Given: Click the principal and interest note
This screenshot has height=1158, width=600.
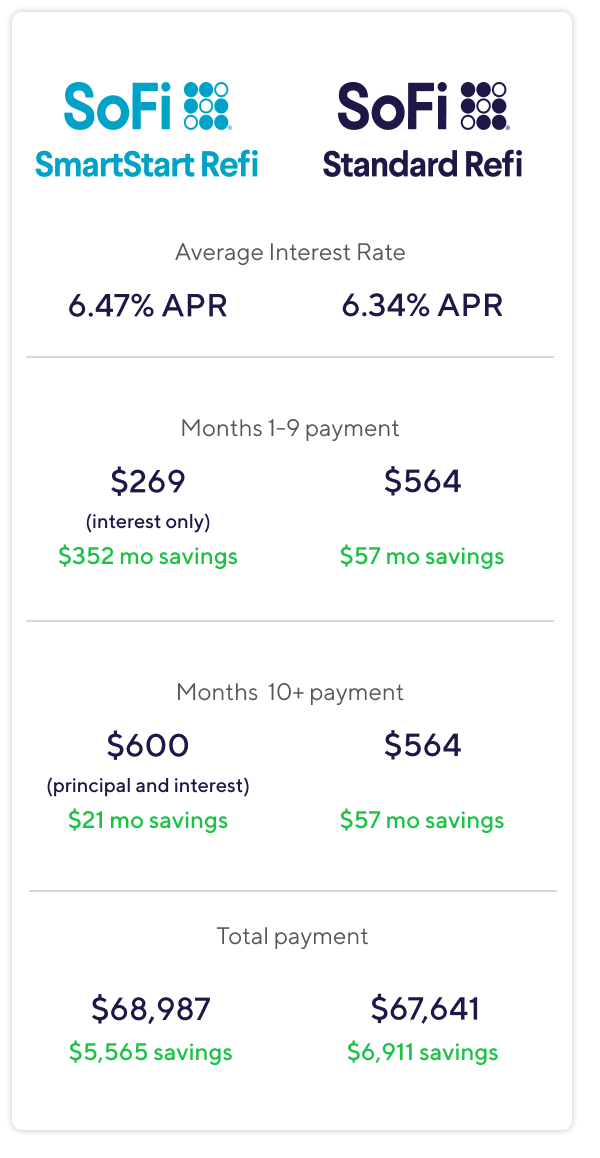Looking at the screenshot, I should [x=148, y=786].
